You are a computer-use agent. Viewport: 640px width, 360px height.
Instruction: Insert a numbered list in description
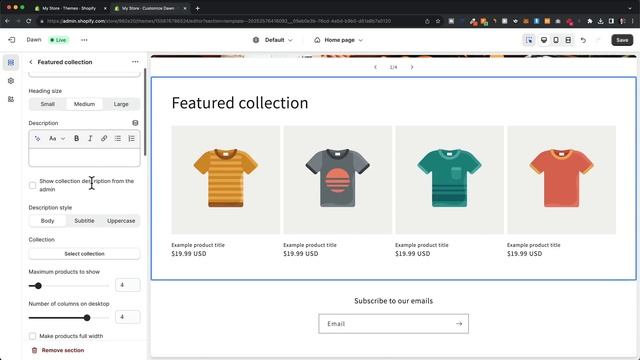[131, 138]
